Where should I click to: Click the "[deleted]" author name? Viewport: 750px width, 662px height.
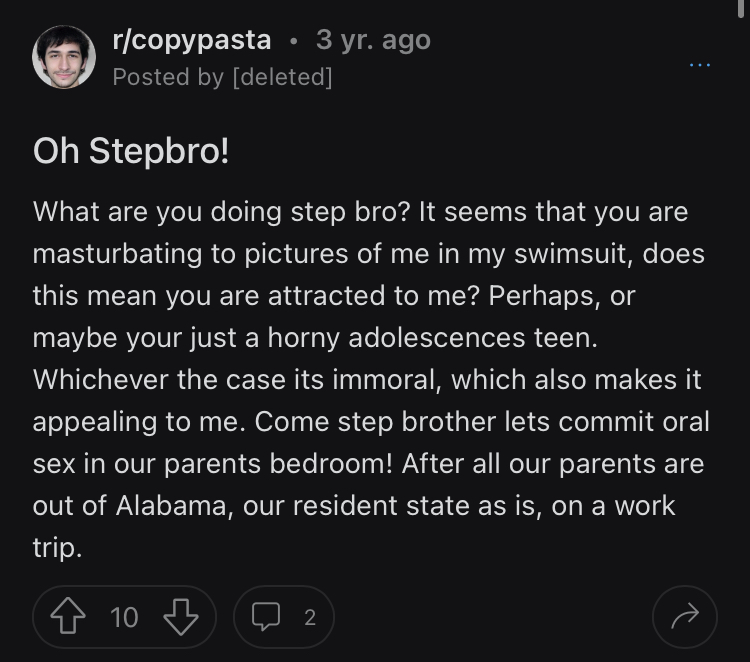(281, 76)
